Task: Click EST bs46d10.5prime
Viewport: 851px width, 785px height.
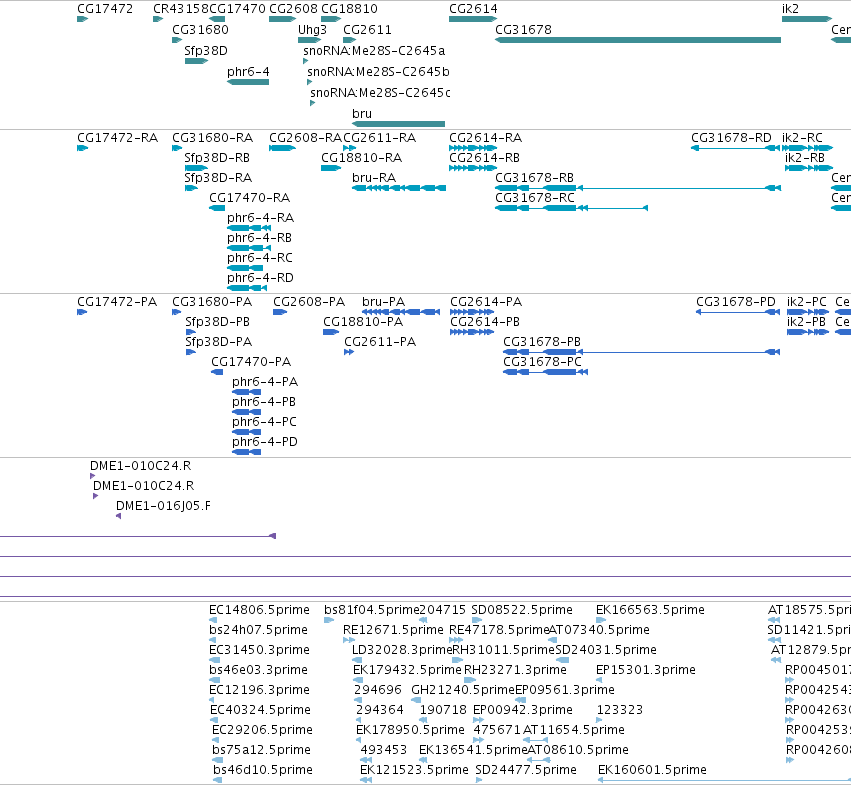Action: tap(262, 770)
